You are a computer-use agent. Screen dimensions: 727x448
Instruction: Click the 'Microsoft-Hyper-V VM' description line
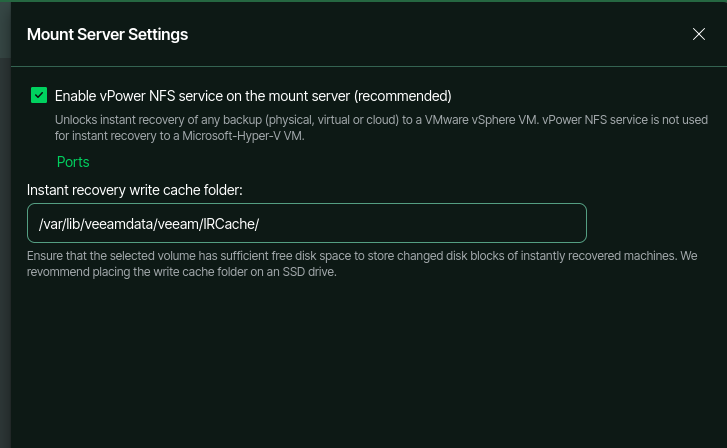click(x=179, y=136)
